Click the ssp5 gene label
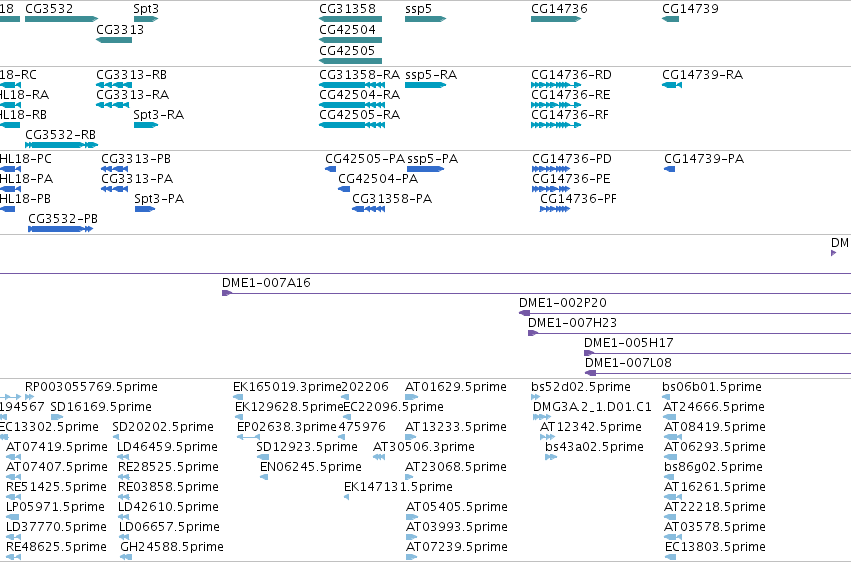The width and height of the screenshot is (851, 562). click(x=418, y=9)
